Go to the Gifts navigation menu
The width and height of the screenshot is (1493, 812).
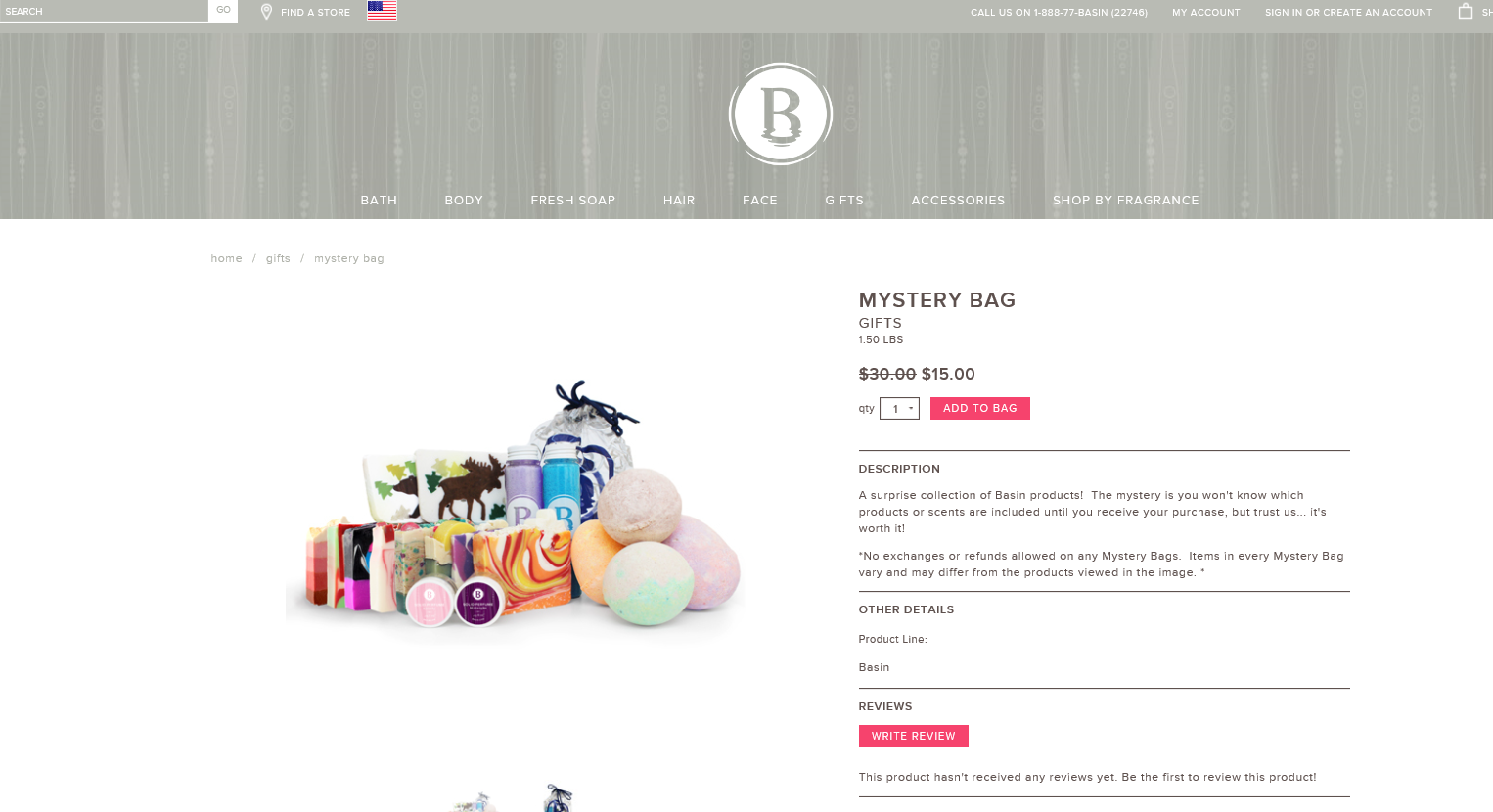point(844,200)
